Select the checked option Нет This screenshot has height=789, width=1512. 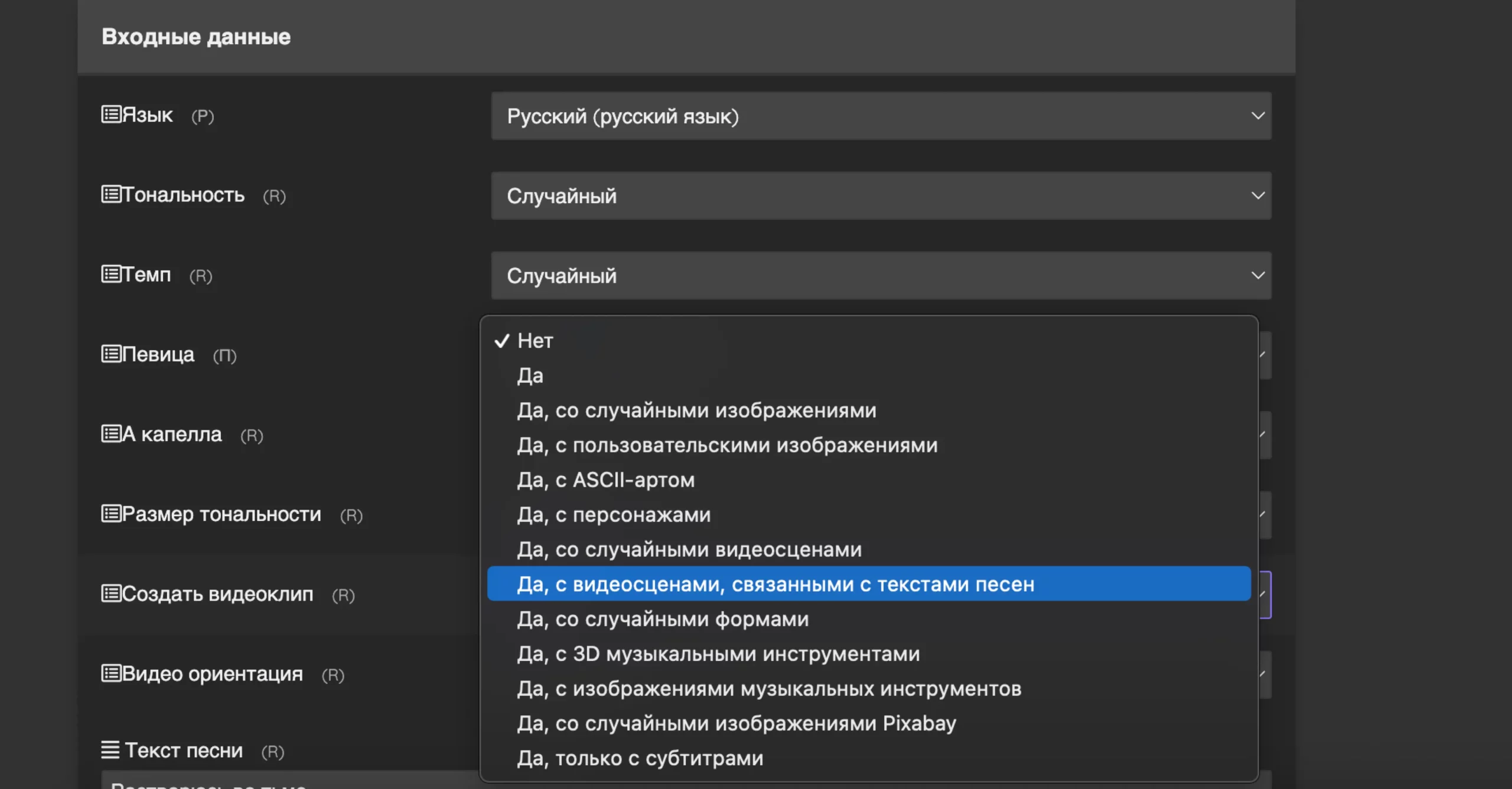tap(535, 341)
